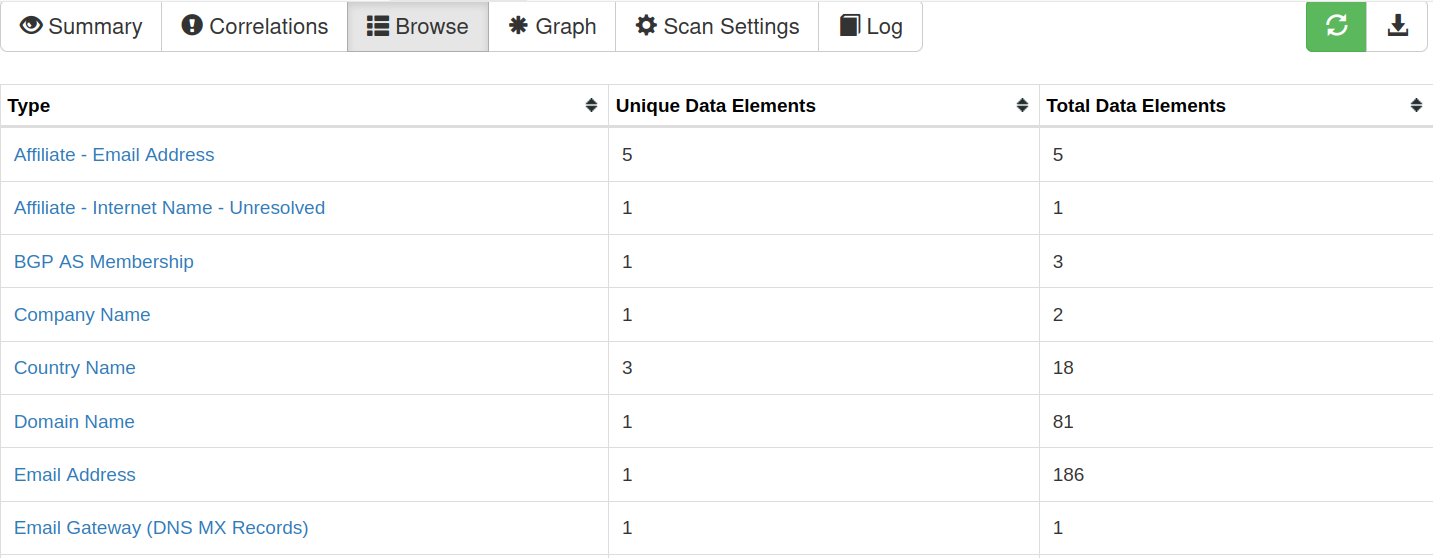Open Email Gateway (DNS MX Records) link
The height and width of the screenshot is (558, 1433).
(161, 528)
